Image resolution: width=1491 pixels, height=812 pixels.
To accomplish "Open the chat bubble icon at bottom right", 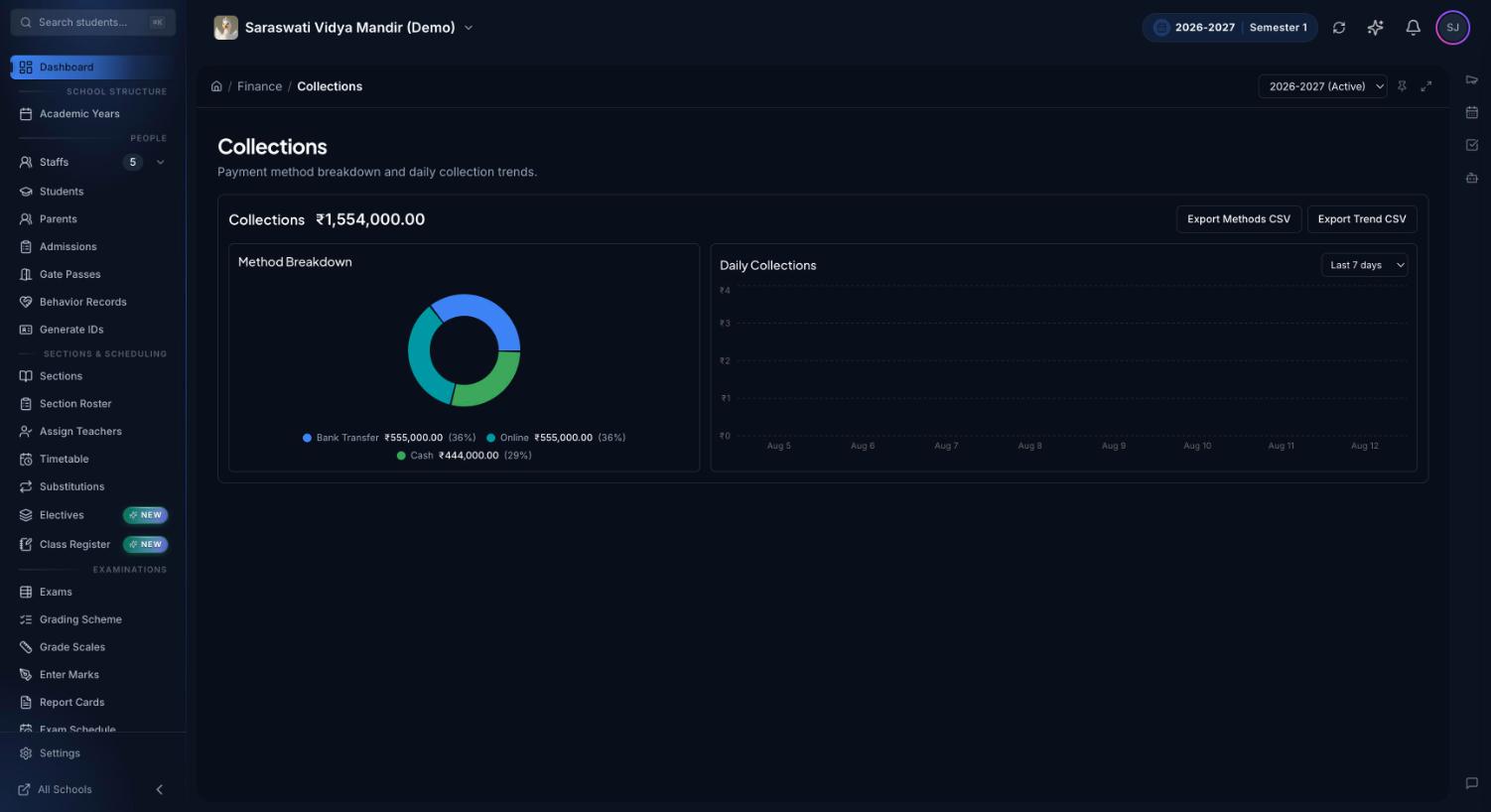I will [x=1472, y=783].
